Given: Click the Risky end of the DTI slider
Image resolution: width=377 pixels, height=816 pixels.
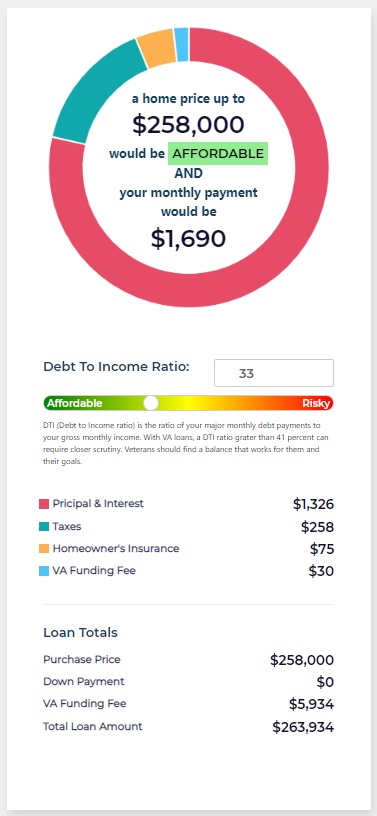Looking at the screenshot, I should 317,403.
